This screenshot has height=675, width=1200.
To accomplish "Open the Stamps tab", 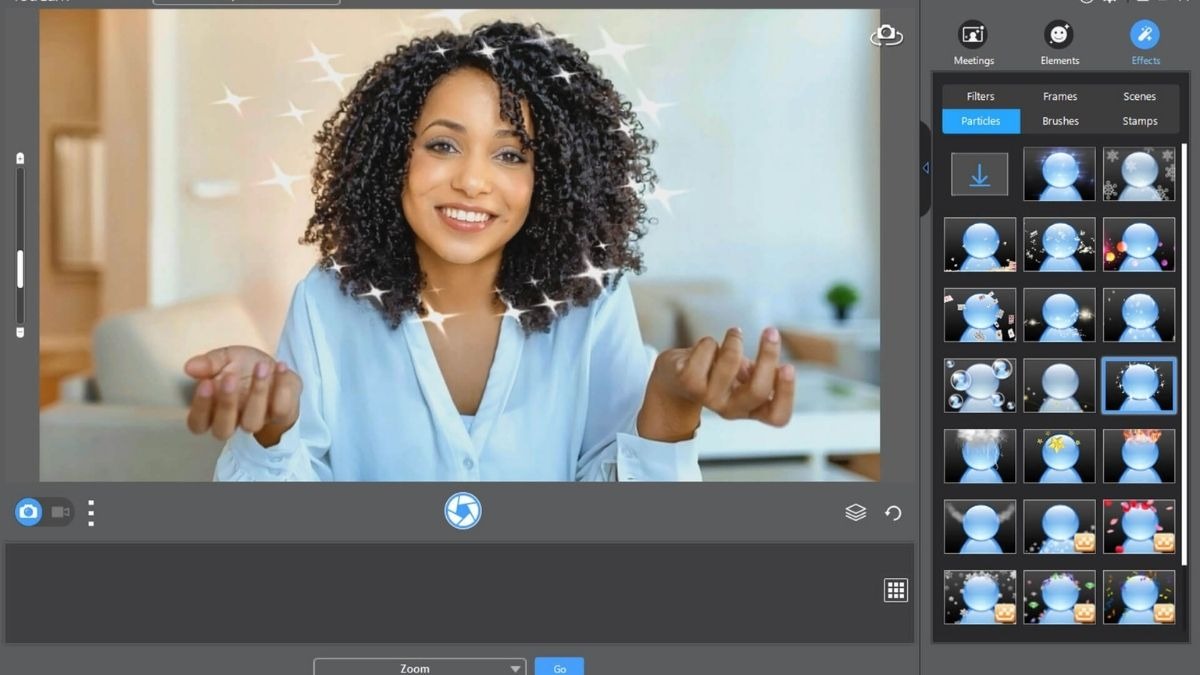I will pyautogui.click(x=1139, y=121).
